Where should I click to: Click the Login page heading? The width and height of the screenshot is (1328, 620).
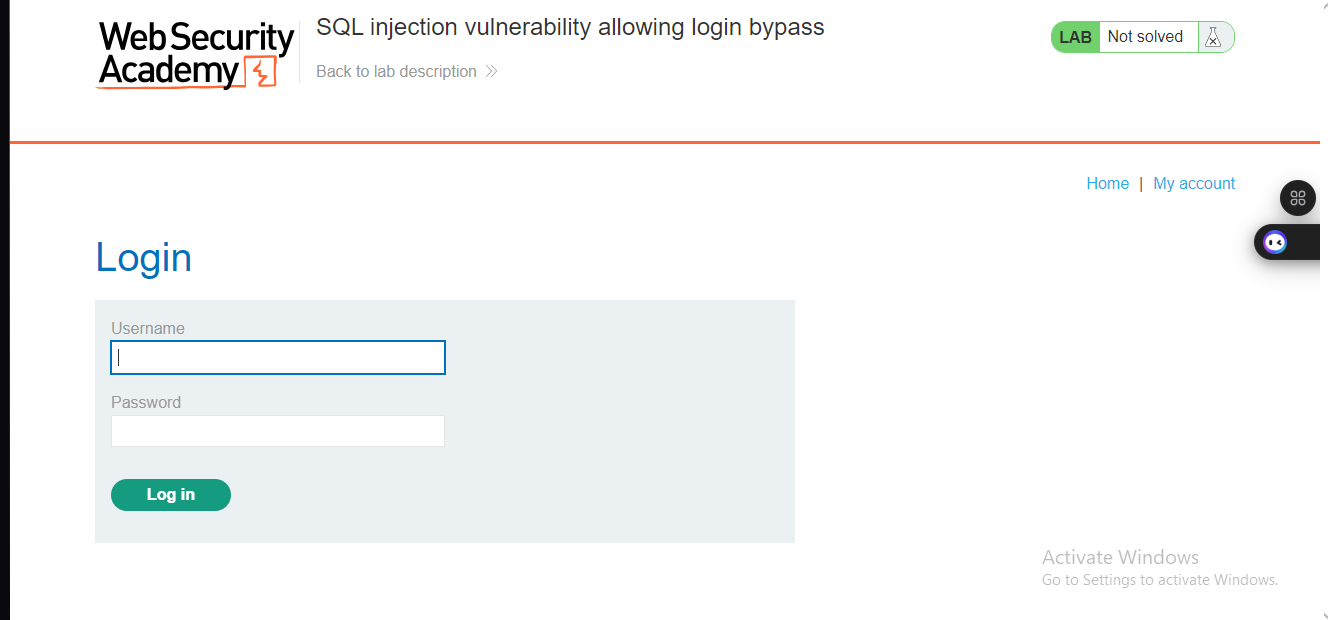[x=143, y=258]
